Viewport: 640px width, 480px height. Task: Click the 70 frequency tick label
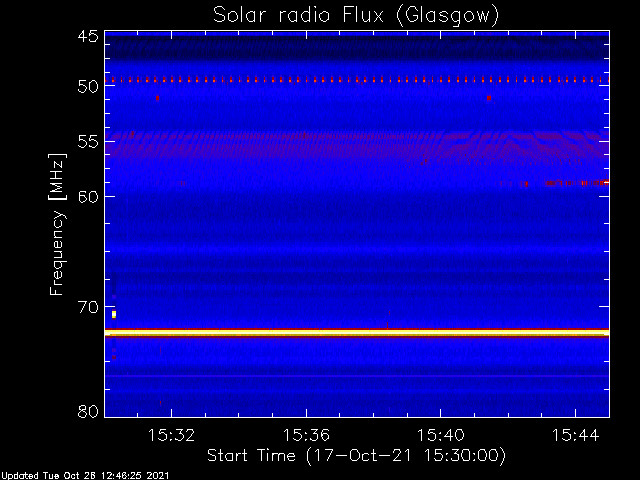point(88,307)
